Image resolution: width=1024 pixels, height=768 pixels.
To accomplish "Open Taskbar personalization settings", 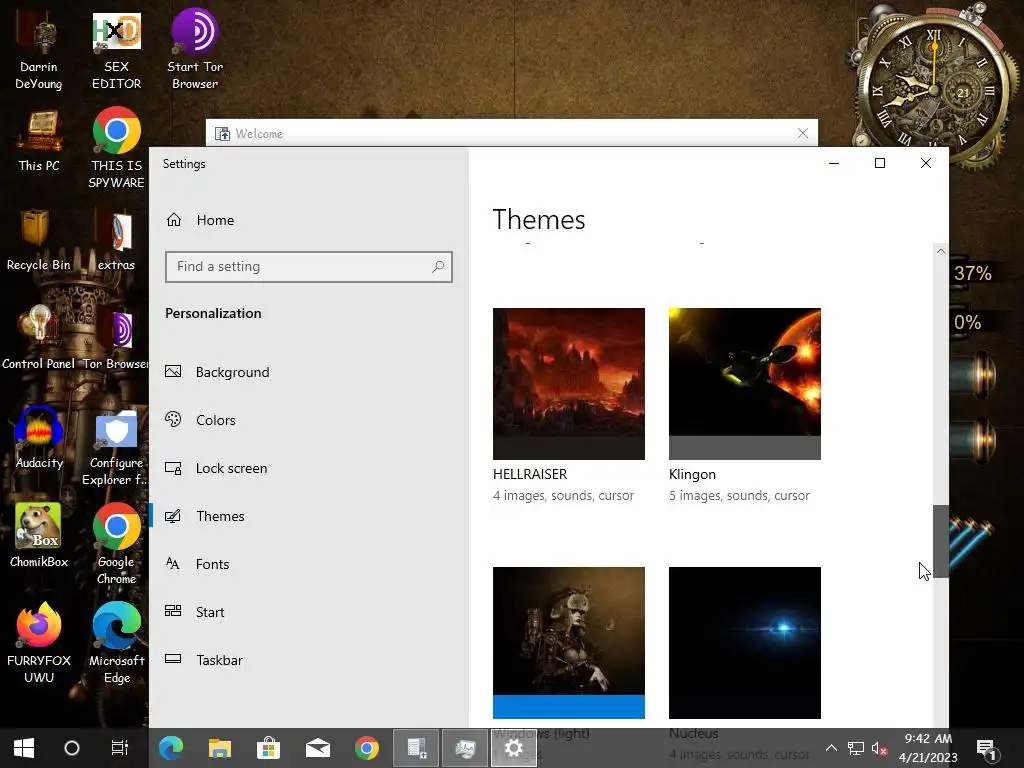I will 219,660.
